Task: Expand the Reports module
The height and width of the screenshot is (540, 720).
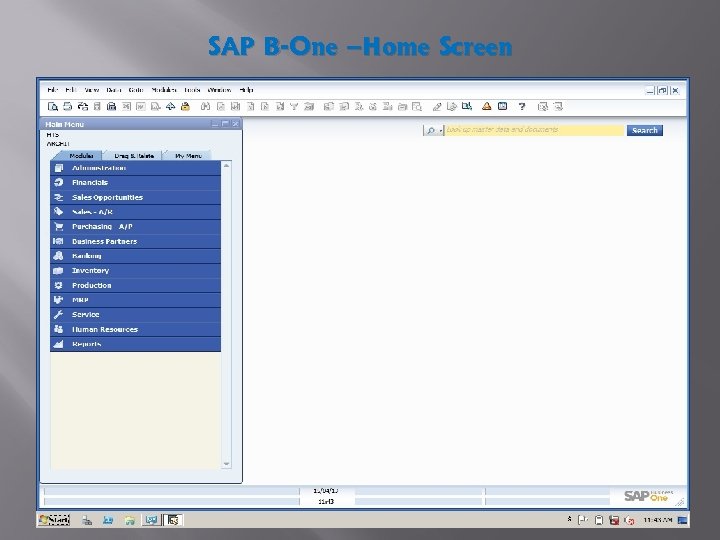Action: (x=135, y=344)
